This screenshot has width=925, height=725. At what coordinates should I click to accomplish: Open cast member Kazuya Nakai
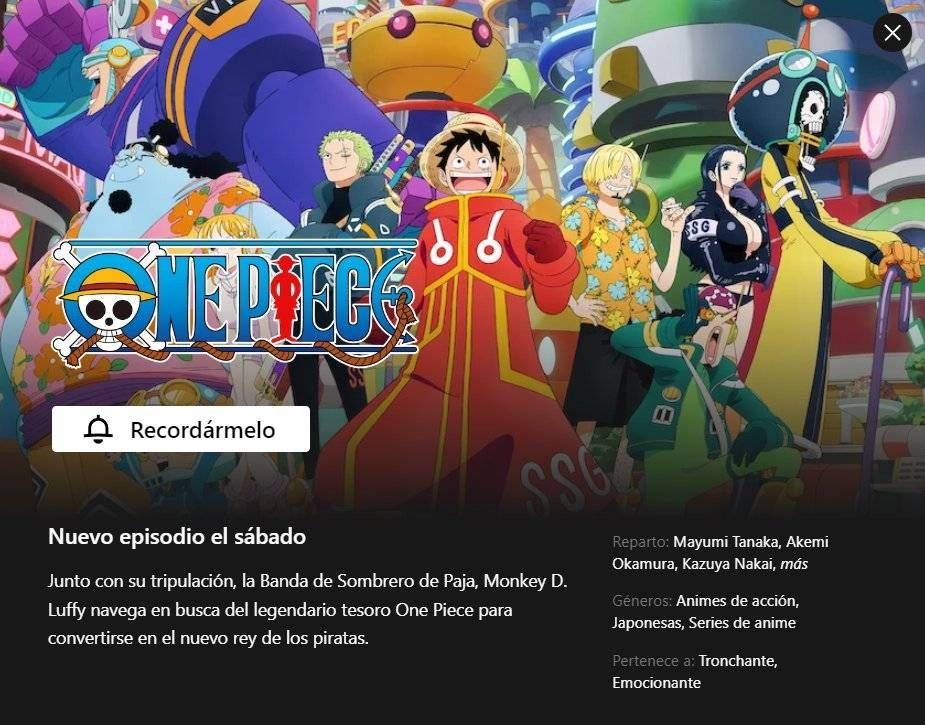[727, 564]
